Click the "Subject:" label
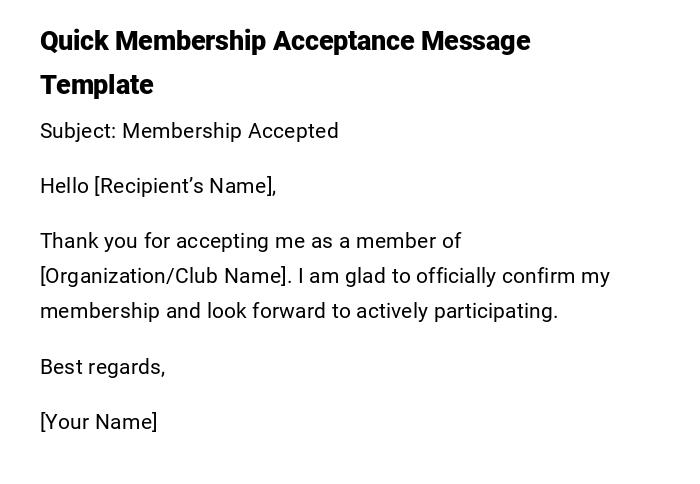 (78, 131)
